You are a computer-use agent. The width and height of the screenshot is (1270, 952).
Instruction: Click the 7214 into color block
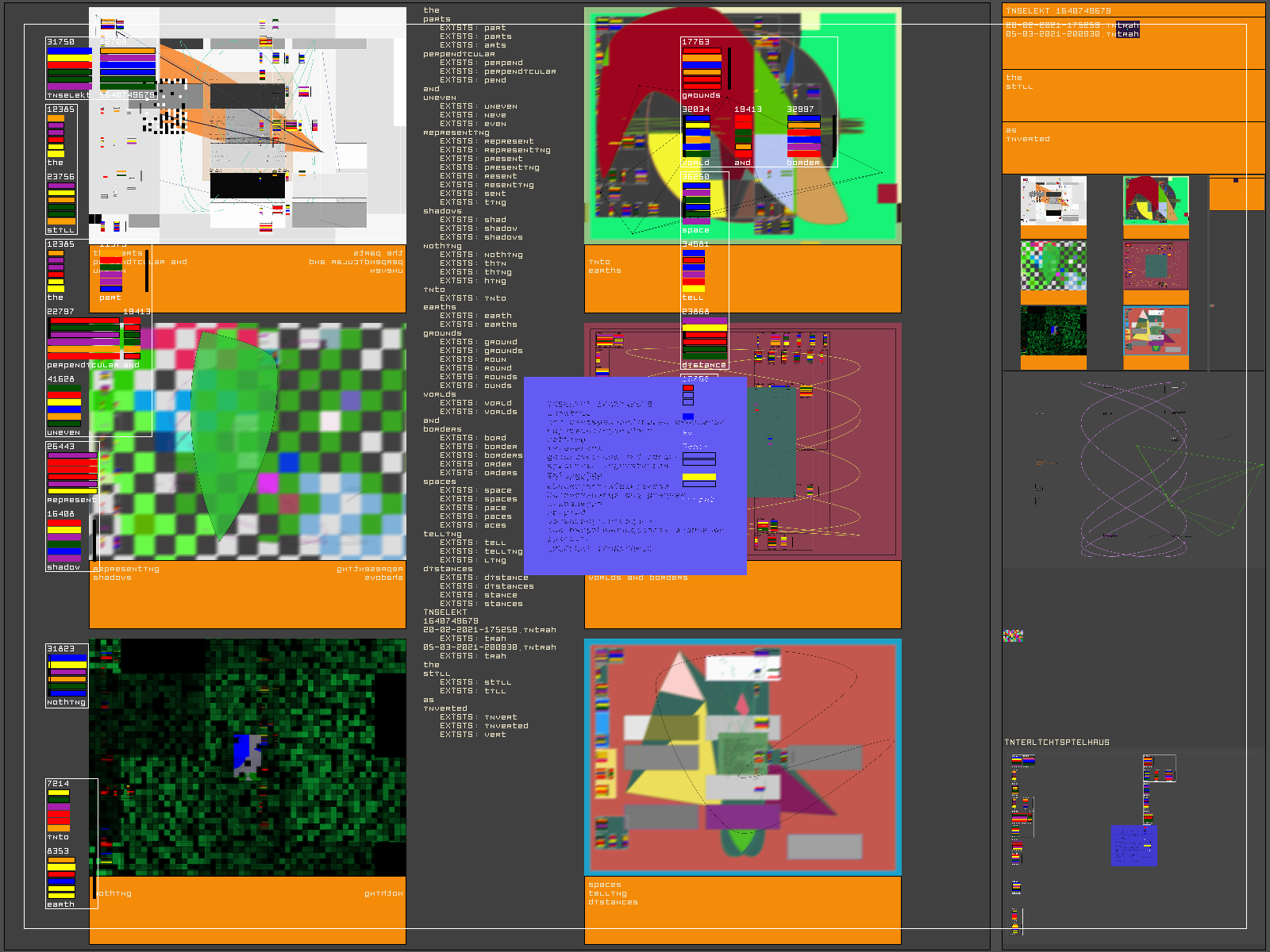(x=58, y=810)
